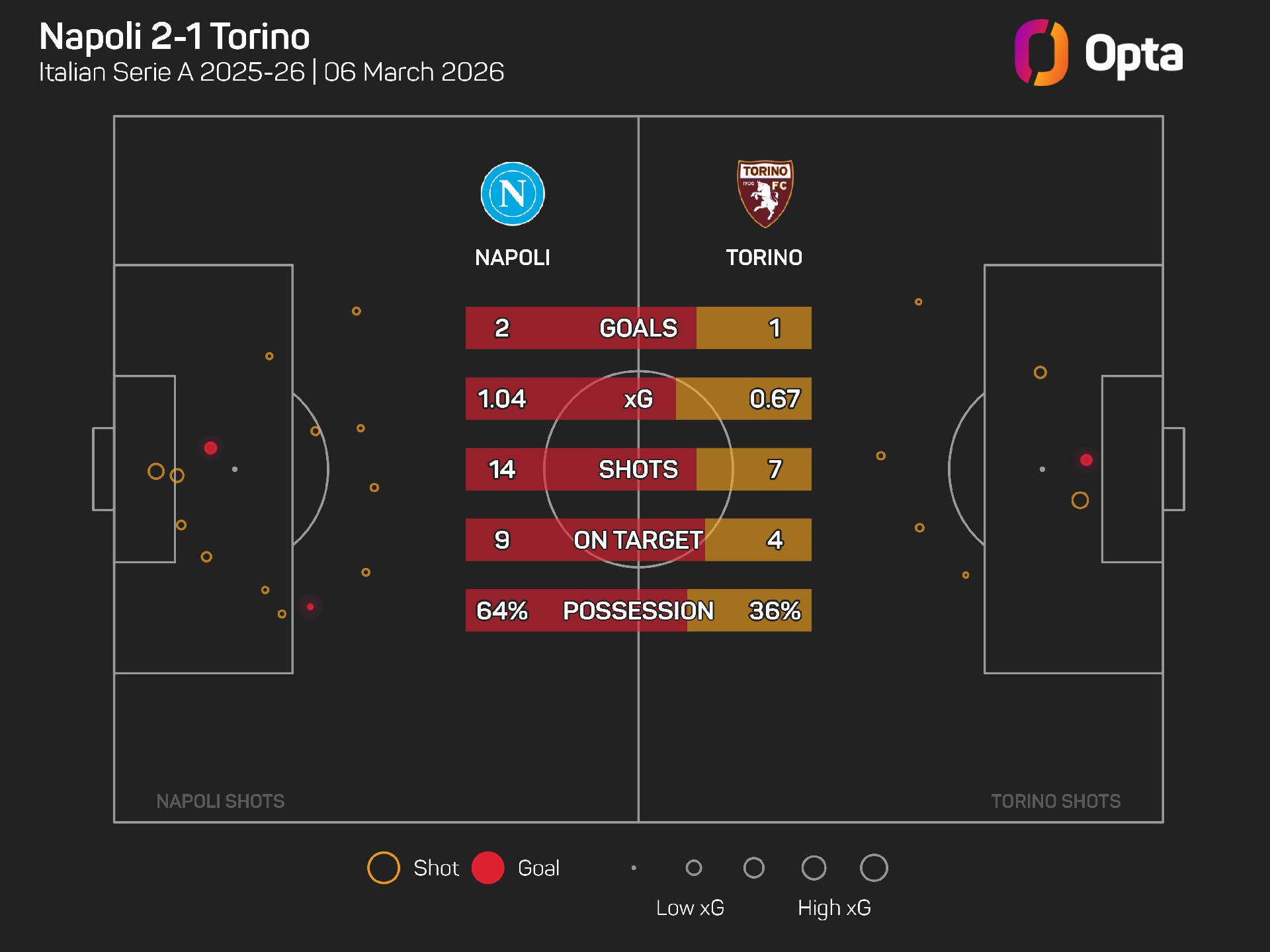1270x952 pixels.
Task: Click the smallest Low xG legend dot
Action: click(x=634, y=868)
